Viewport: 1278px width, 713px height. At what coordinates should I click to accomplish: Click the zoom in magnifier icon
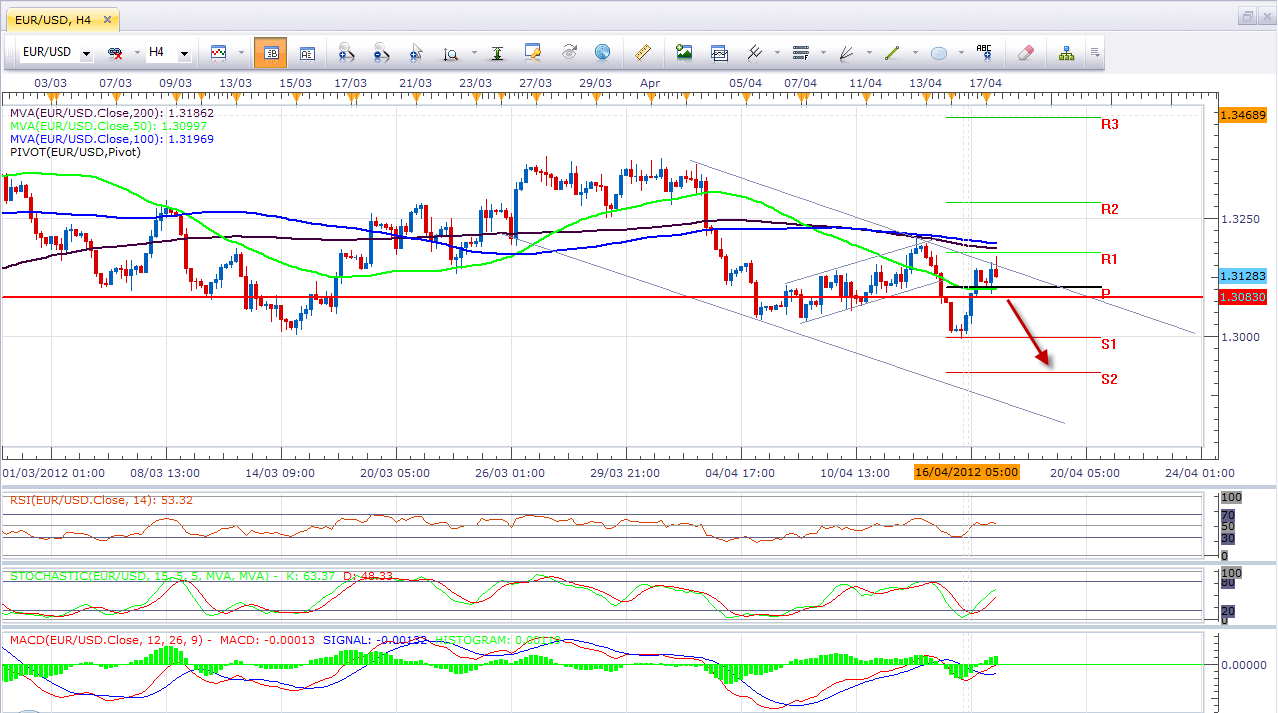click(347, 52)
